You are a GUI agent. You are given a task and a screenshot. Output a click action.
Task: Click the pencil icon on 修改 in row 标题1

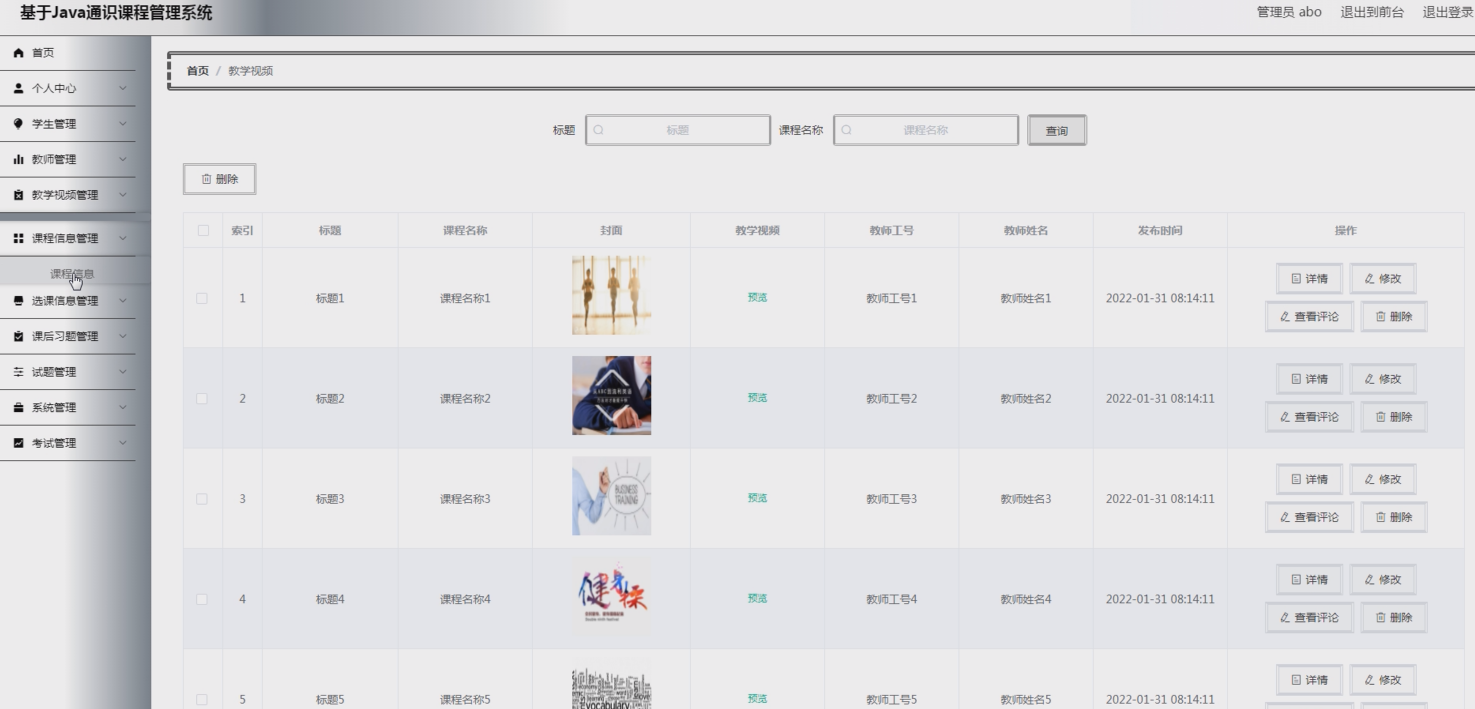coord(1370,279)
